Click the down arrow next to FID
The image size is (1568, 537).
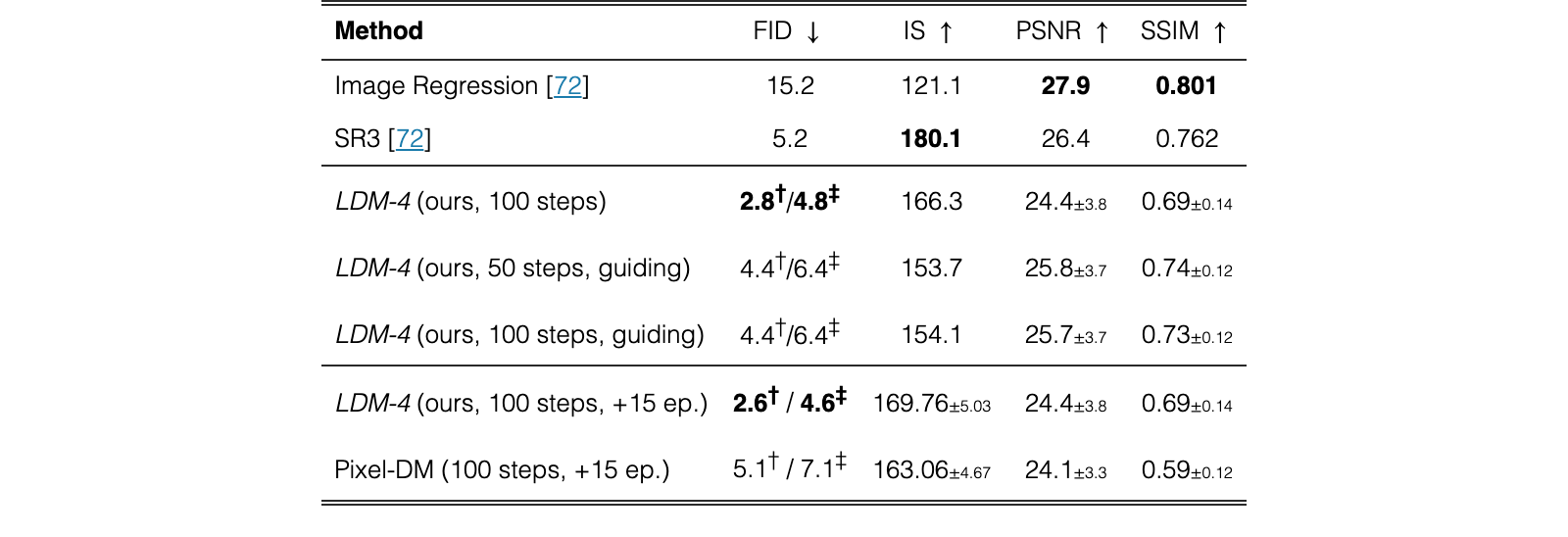coord(812,32)
